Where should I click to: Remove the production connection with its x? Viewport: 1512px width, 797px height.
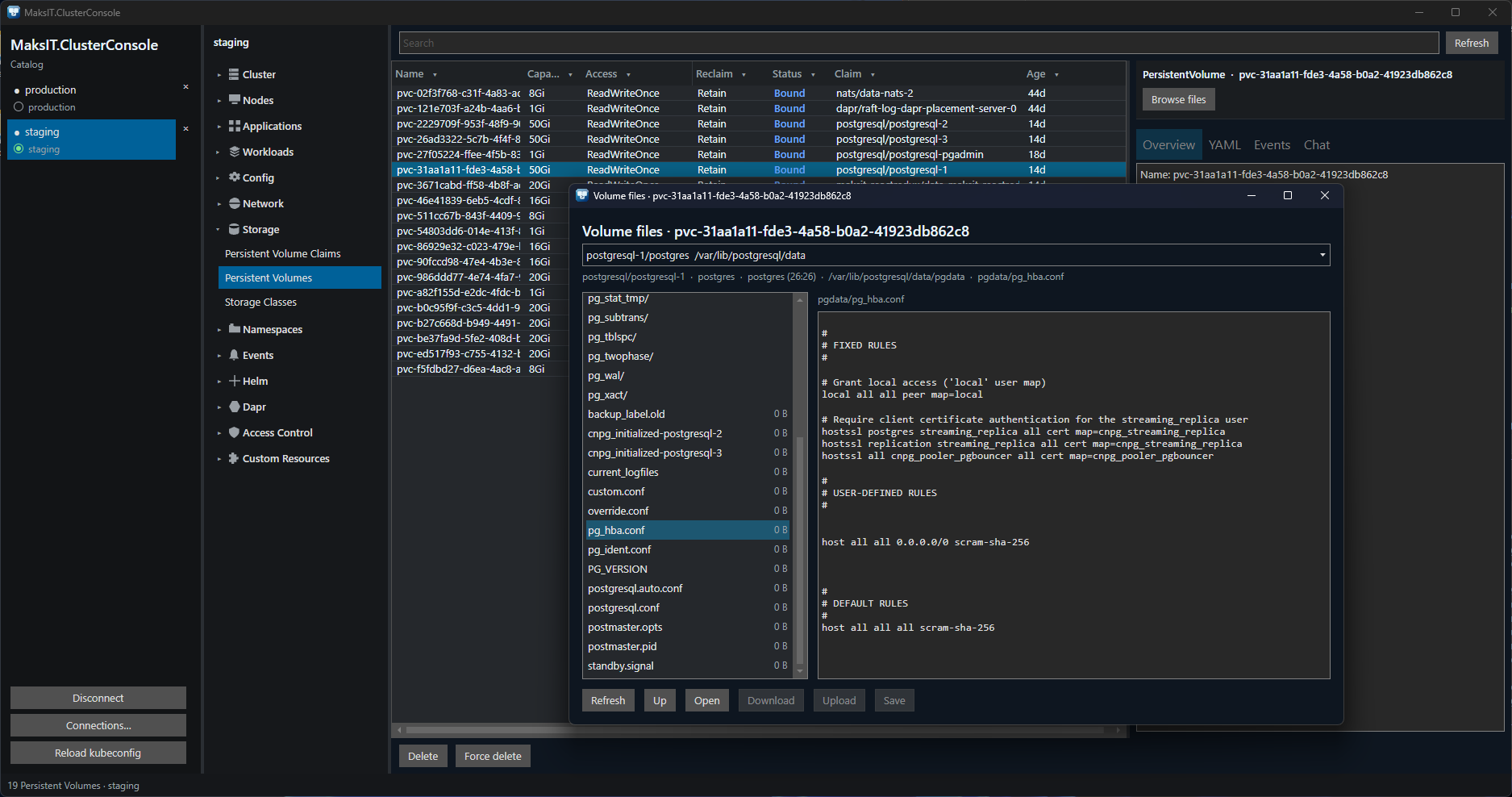pyautogui.click(x=185, y=87)
